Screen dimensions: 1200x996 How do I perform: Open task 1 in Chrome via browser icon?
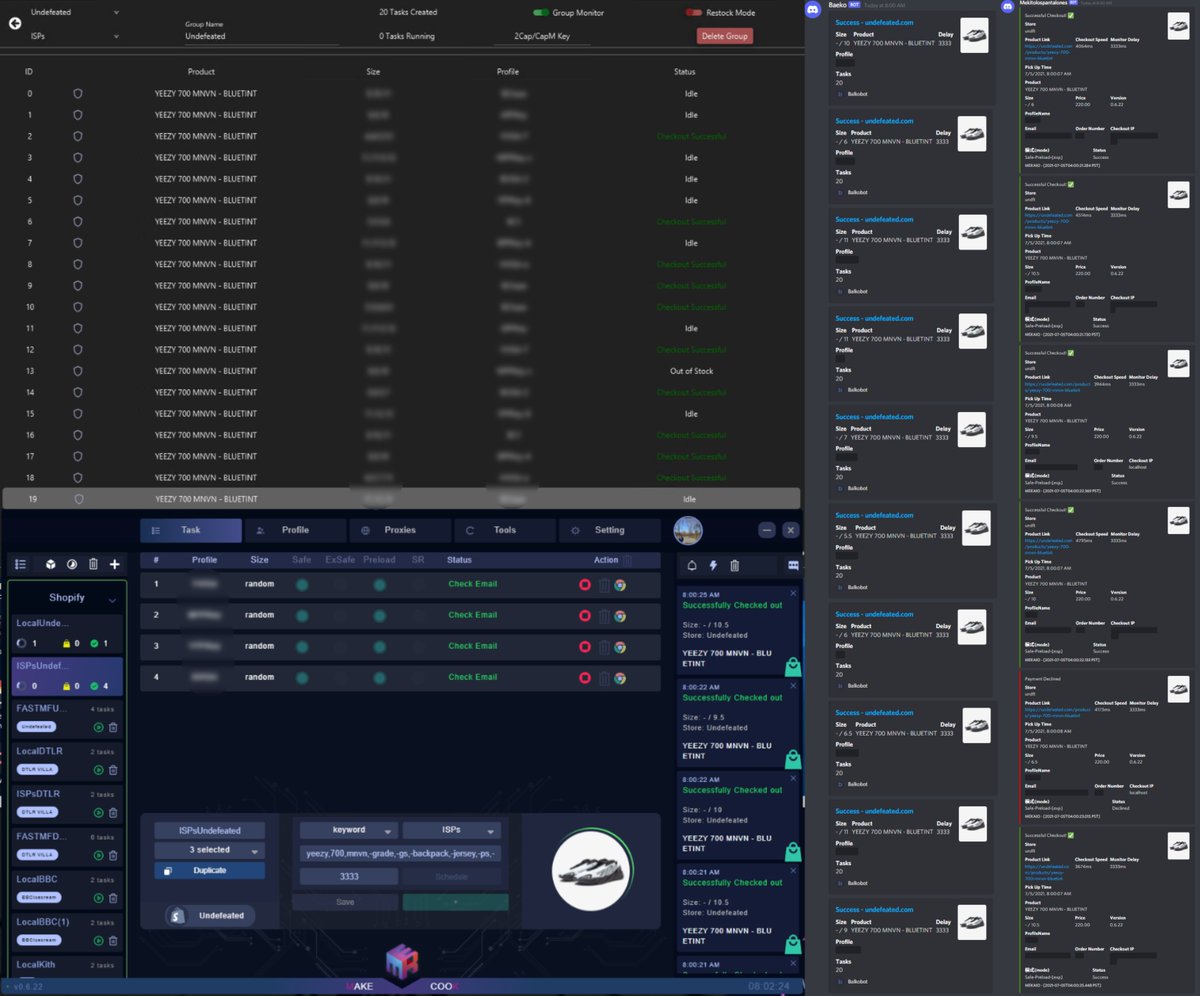click(x=620, y=584)
